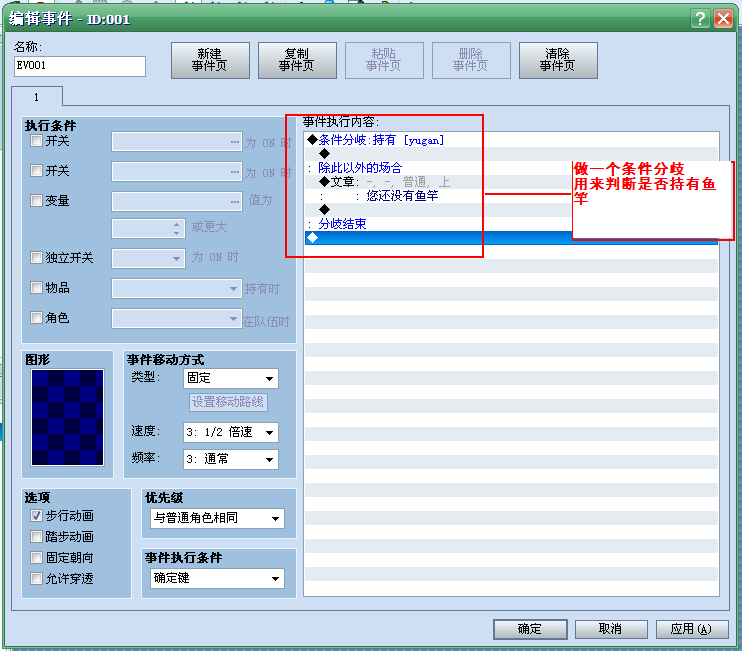Click the 变量 value stepper arrows
This screenshot has height=651, width=742.
[x=177, y=229]
